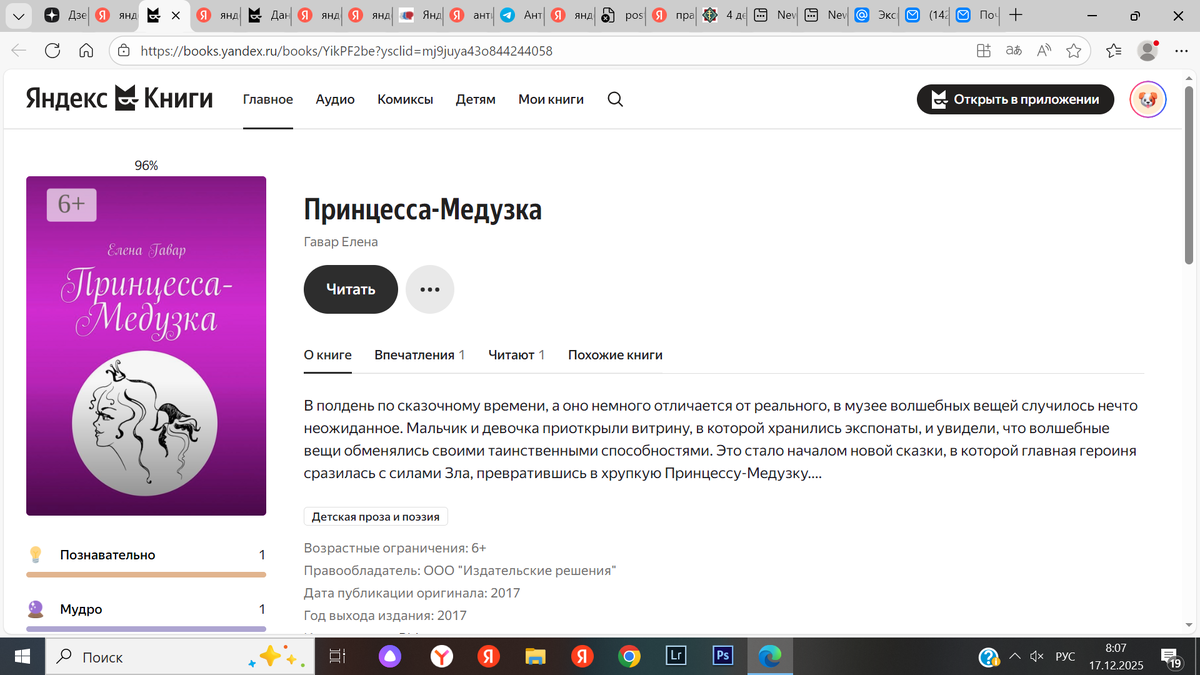Refresh the page in browser toolbar
The image size is (1200, 675).
pyautogui.click(x=53, y=51)
